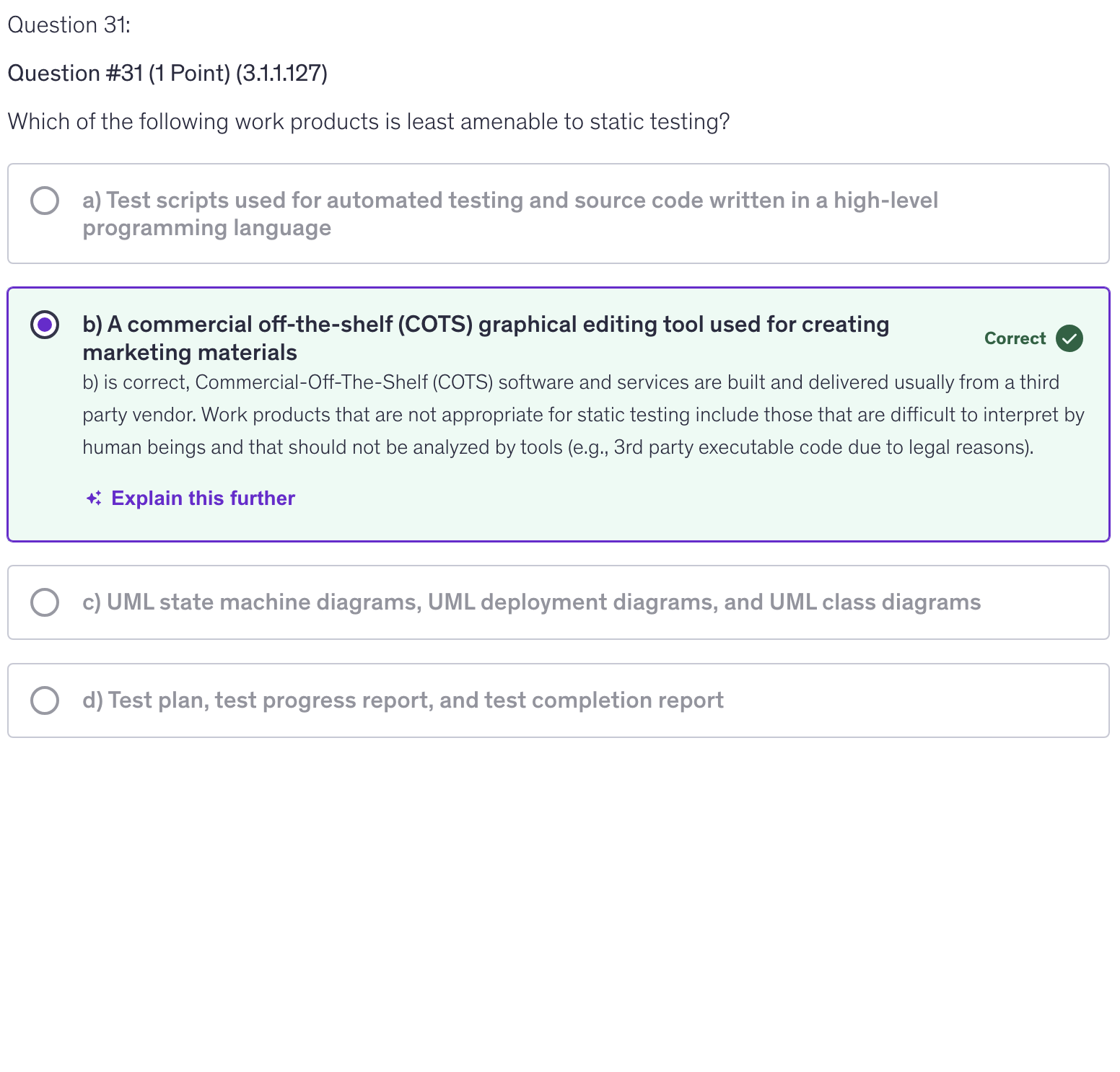This screenshot has width=1120, height=1072.
Task: Click the "(3.1.1.127)" reference code
Action: click(x=281, y=74)
